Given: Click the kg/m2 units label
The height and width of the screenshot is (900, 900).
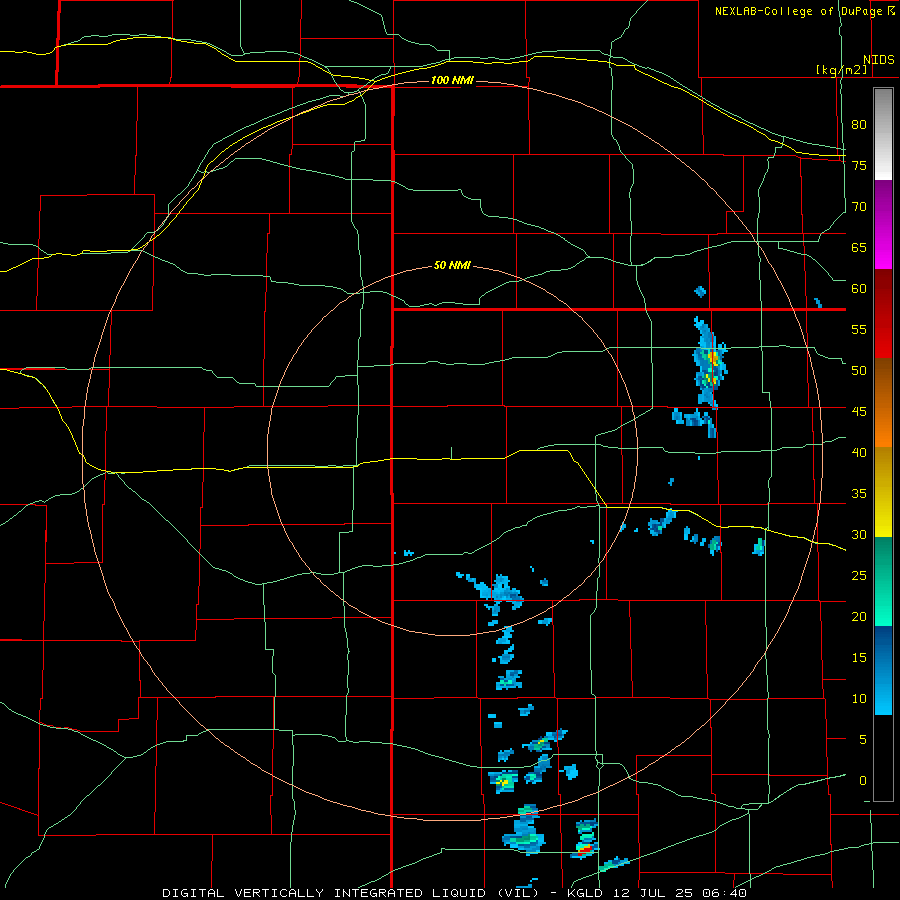Looking at the screenshot, I should 841,70.
